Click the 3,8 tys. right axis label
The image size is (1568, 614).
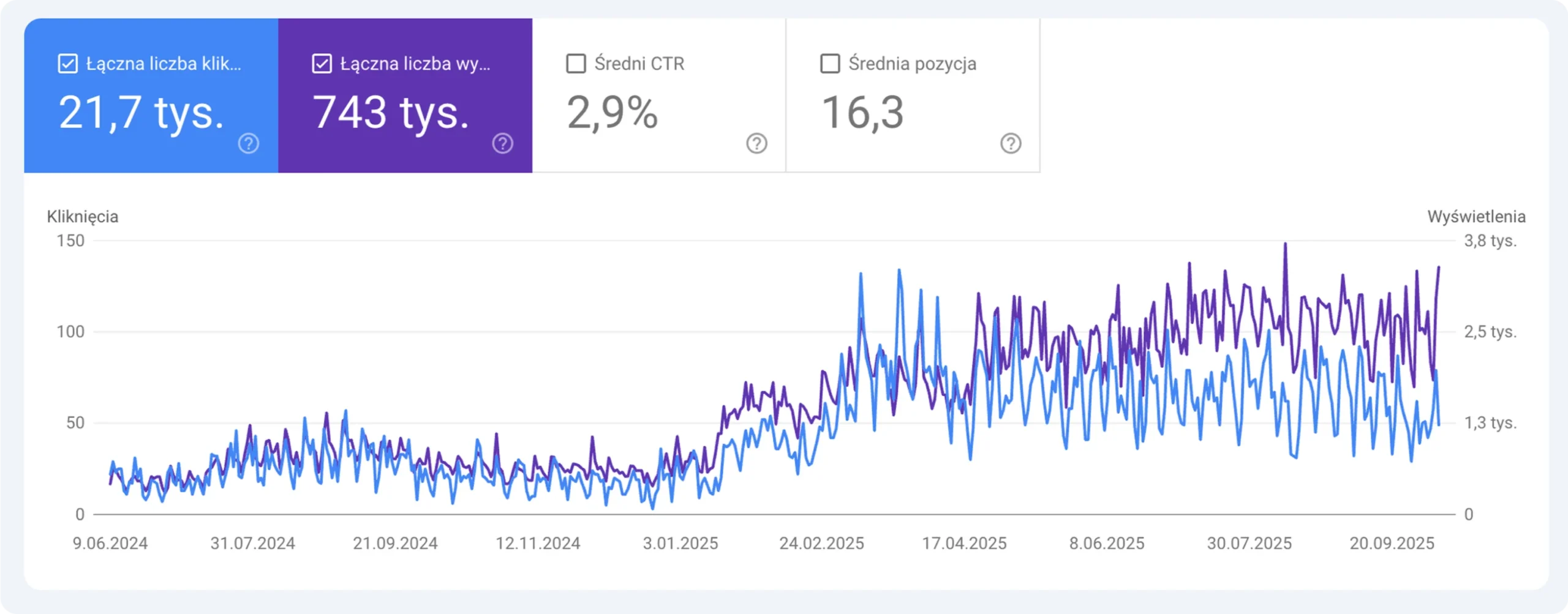(x=1490, y=241)
